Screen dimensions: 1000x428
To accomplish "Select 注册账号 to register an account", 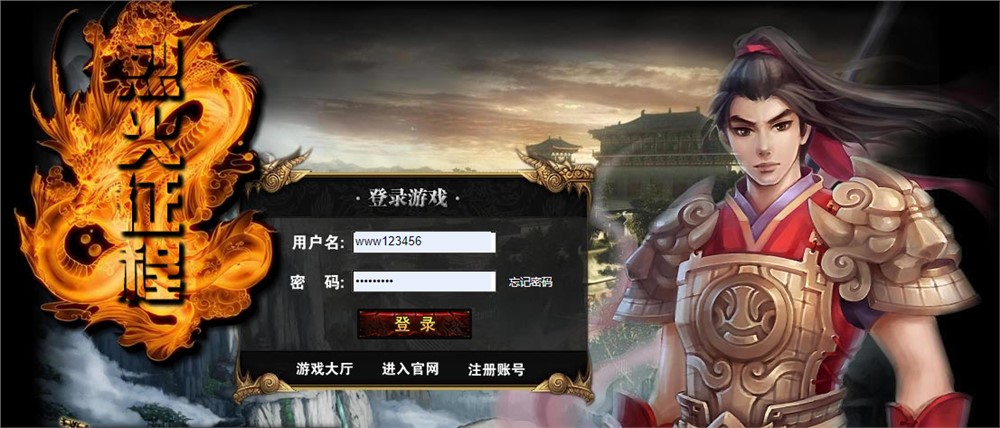I will click(x=496, y=369).
